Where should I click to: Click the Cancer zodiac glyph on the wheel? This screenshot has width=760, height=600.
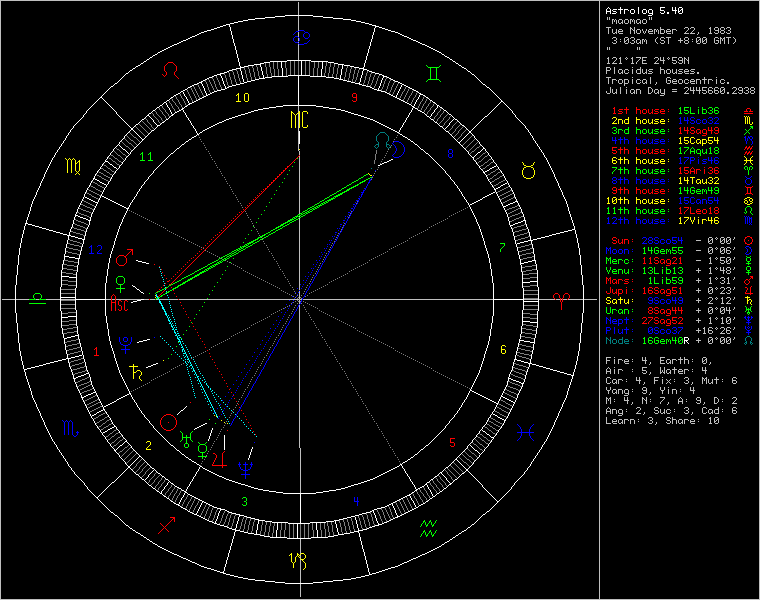tap(301, 37)
